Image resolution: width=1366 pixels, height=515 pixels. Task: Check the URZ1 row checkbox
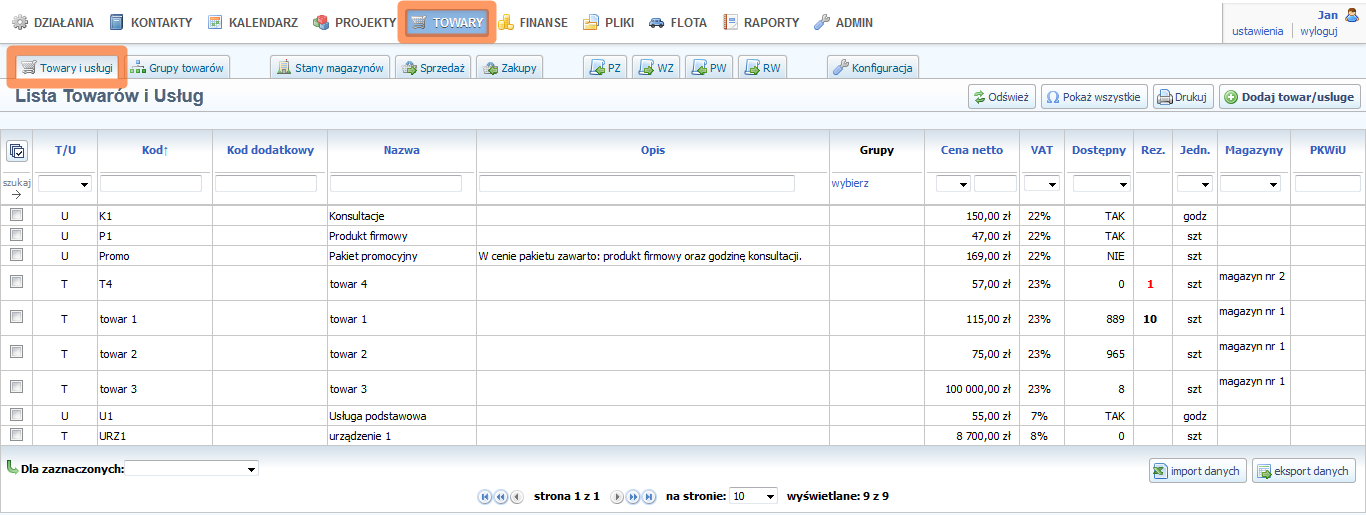point(16,434)
